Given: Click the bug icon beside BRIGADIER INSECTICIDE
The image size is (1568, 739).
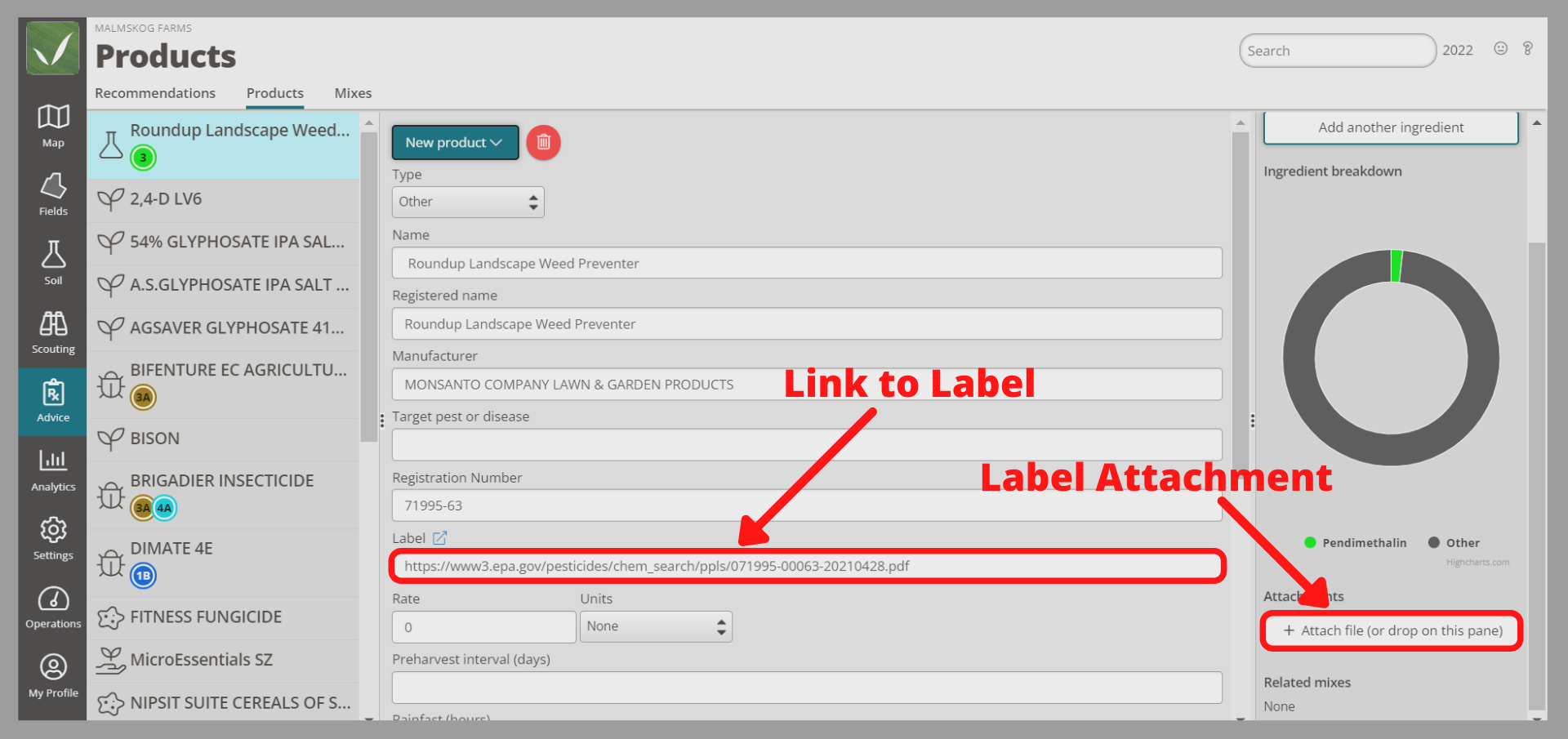Looking at the screenshot, I should pyautogui.click(x=111, y=495).
